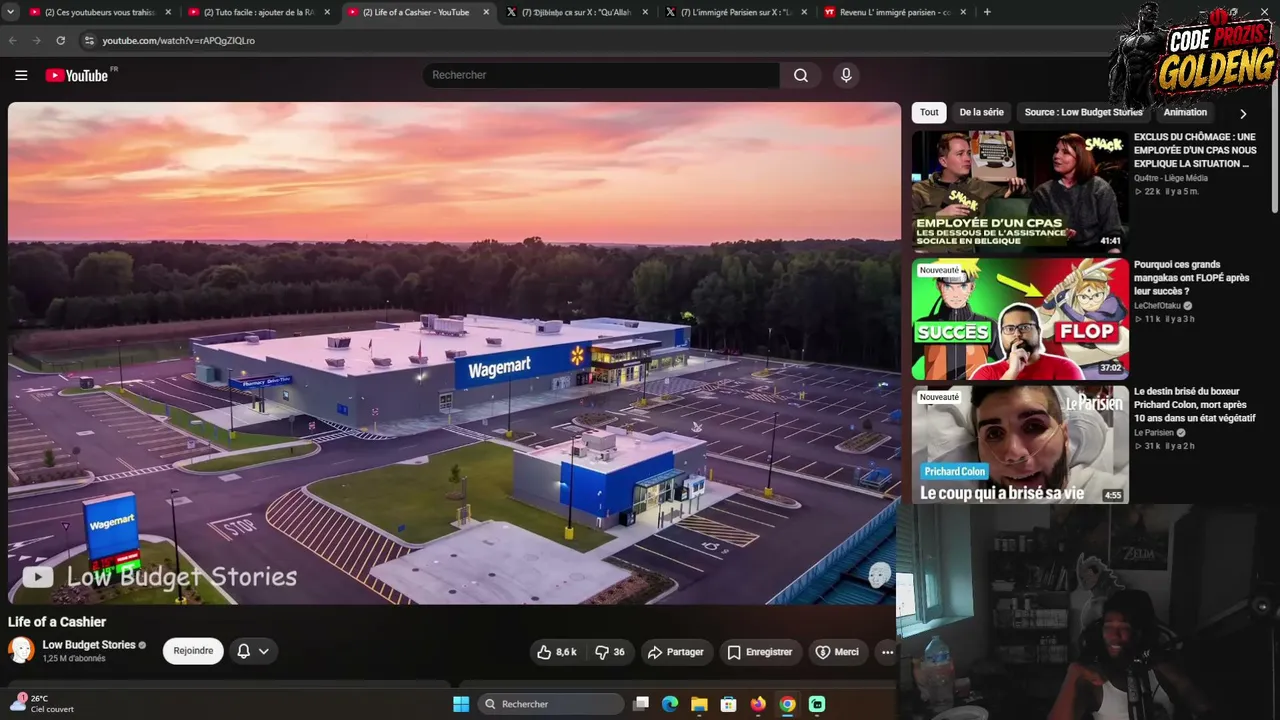Viewport: 1280px width, 720px height.
Task: Select 'Source : Low Budget Stories' chip
Action: point(1083,112)
